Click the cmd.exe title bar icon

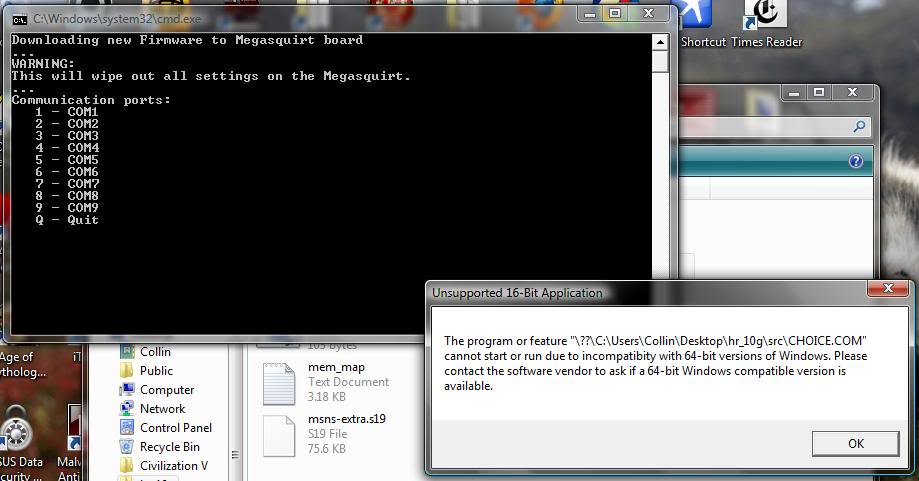pos(19,19)
